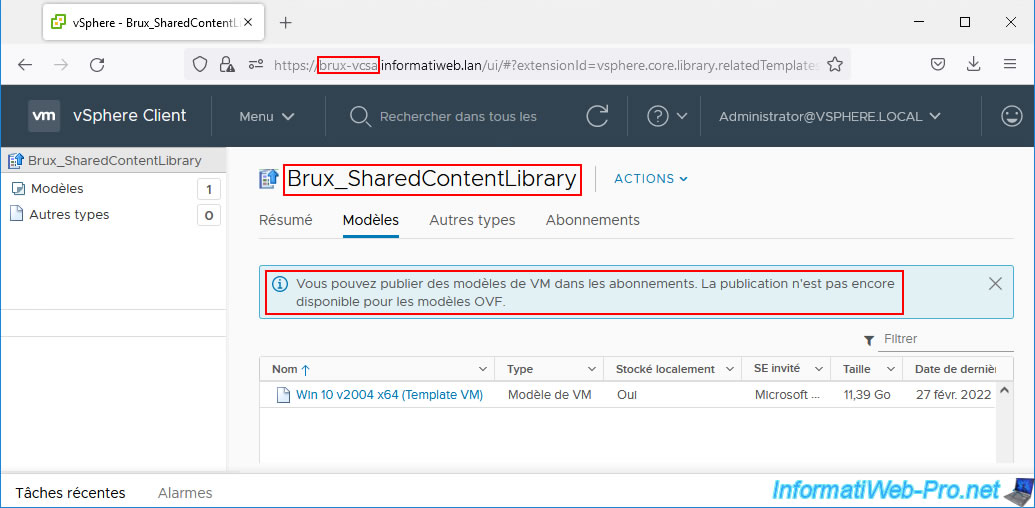Switch to the Autres types tab
Screen dimensions: 1035x508
[x=472, y=220]
